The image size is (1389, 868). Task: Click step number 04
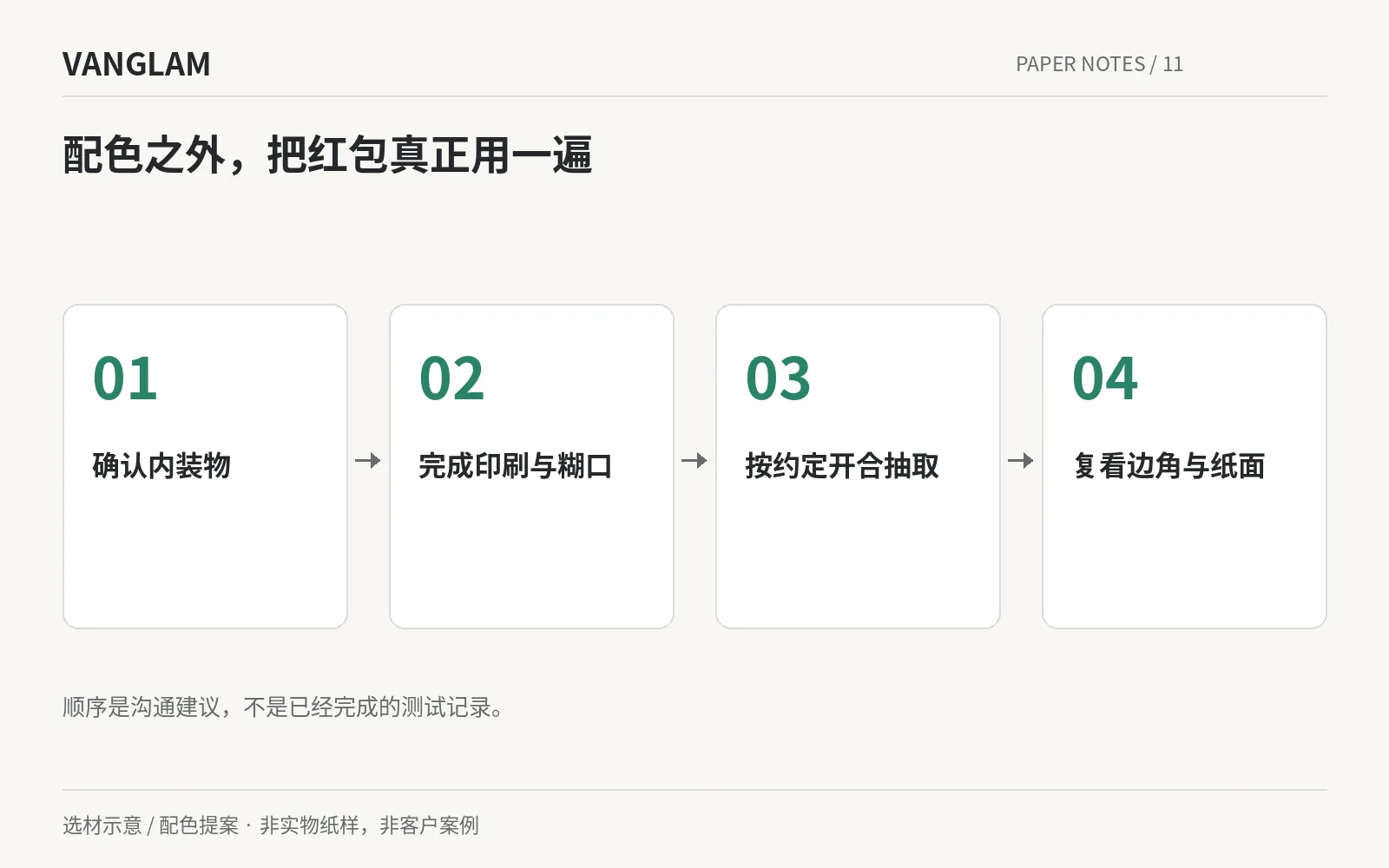[x=1104, y=378]
